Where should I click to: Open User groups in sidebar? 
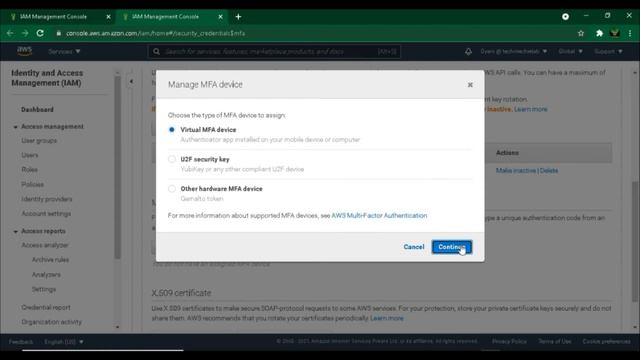[39, 140]
